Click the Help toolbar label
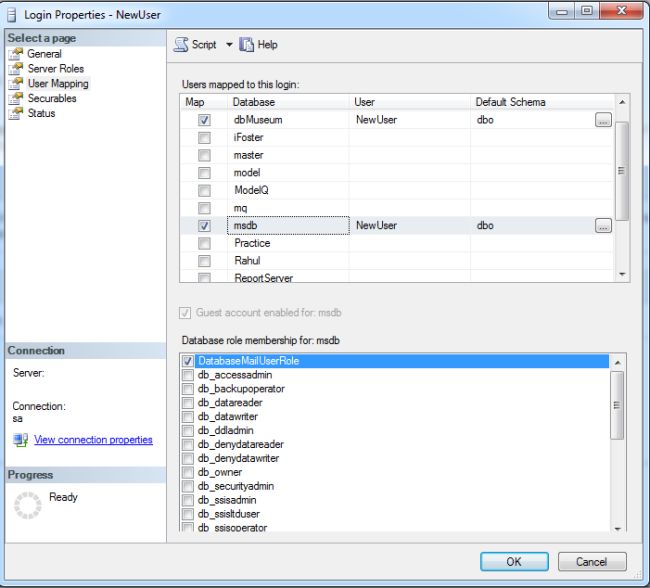Viewport: 650px width, 588px height. coord(267,44)
